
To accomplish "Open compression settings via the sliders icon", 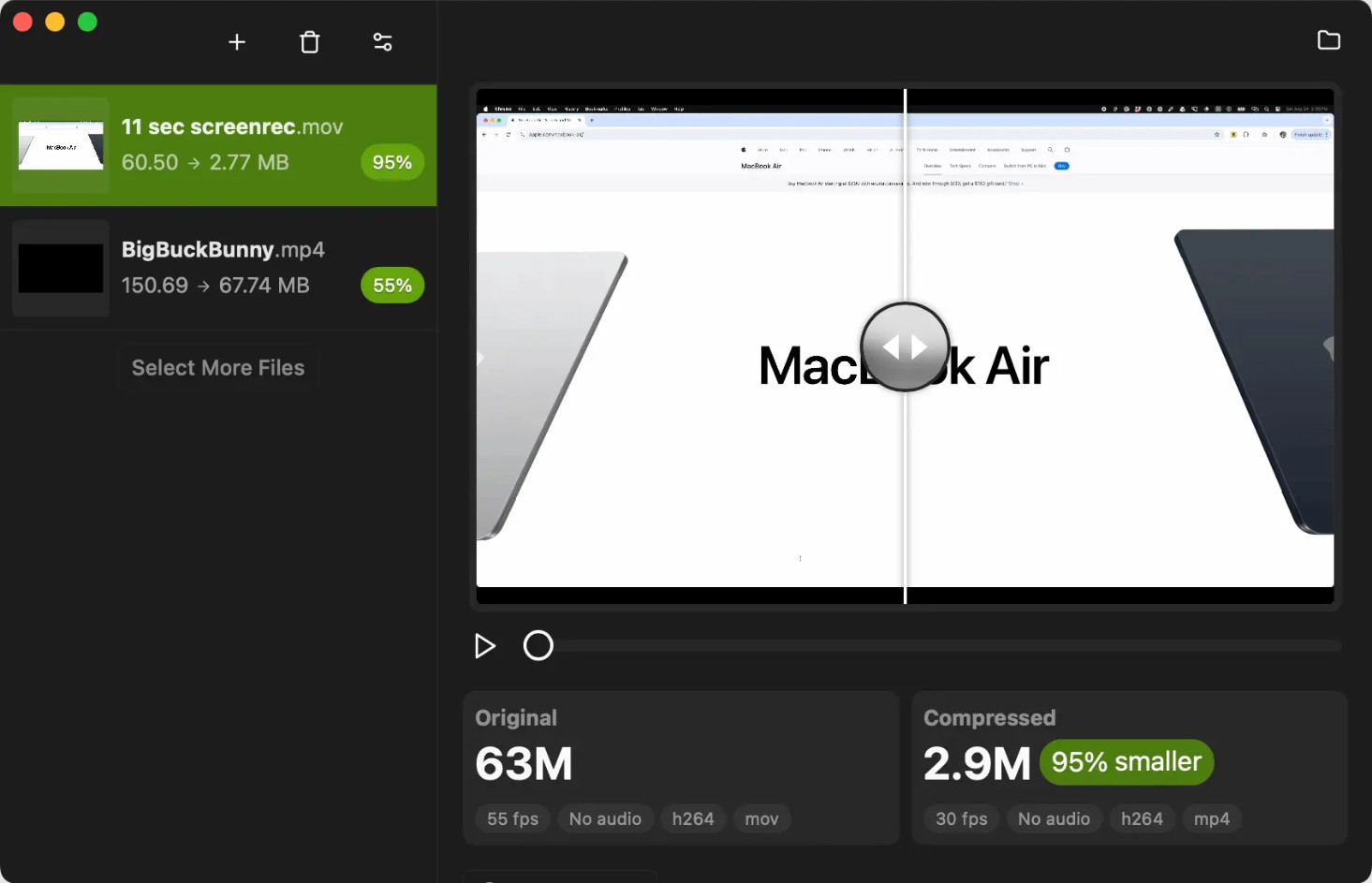I will click(x=383, y=42).
